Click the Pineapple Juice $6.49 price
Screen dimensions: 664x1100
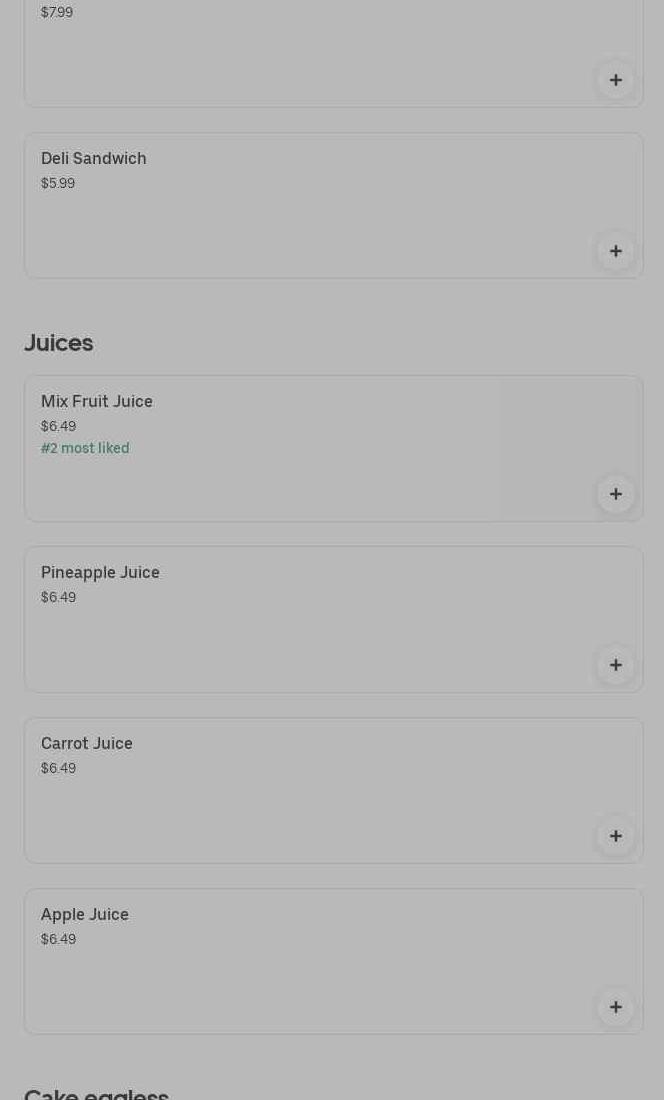(x=58, y=597)
